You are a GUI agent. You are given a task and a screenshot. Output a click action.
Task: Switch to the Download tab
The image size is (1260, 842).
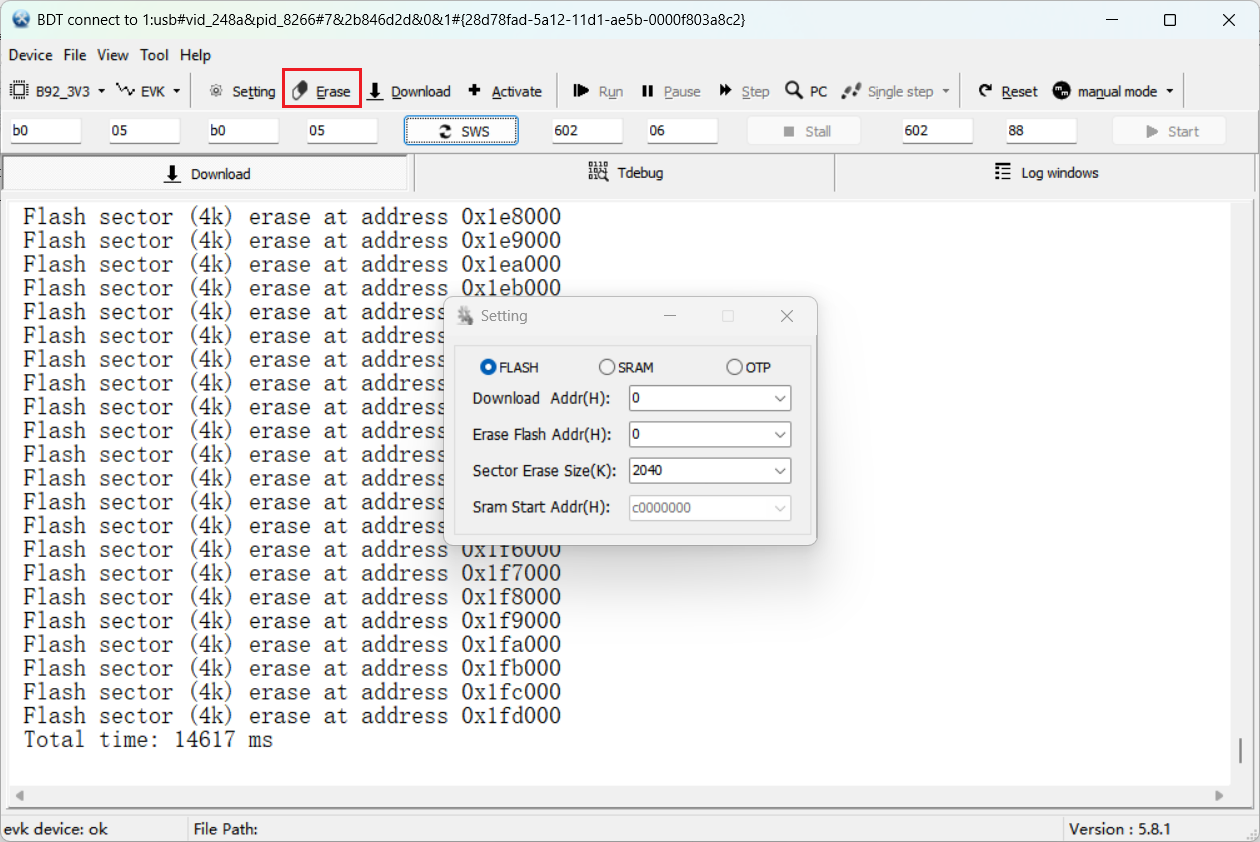tap(207, 174)
